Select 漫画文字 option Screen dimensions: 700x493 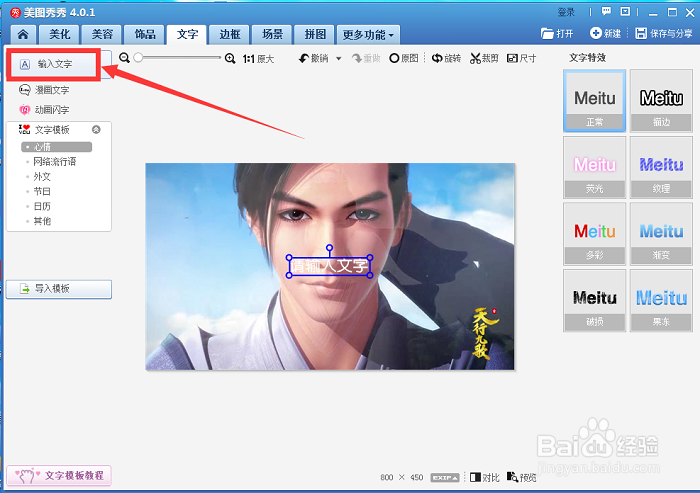[44, 90]
